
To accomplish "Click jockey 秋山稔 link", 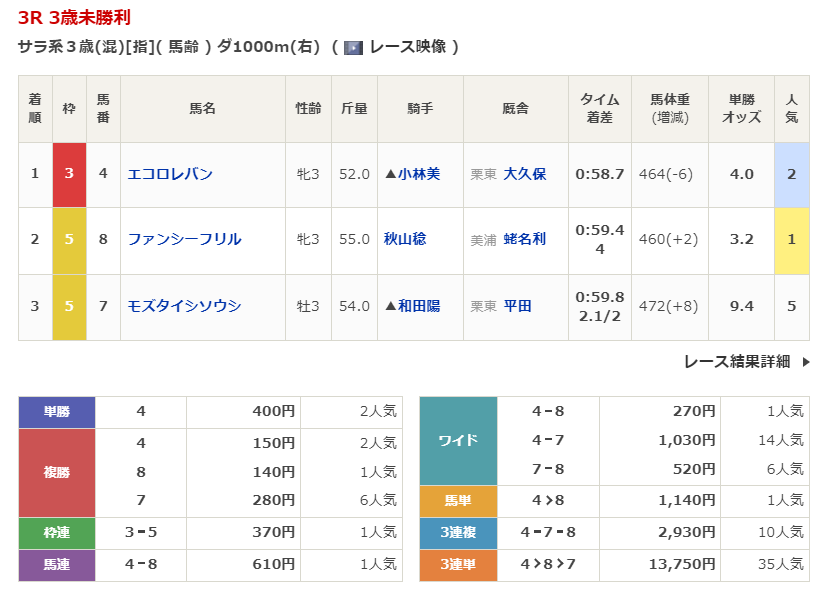I will pos(405,239).
